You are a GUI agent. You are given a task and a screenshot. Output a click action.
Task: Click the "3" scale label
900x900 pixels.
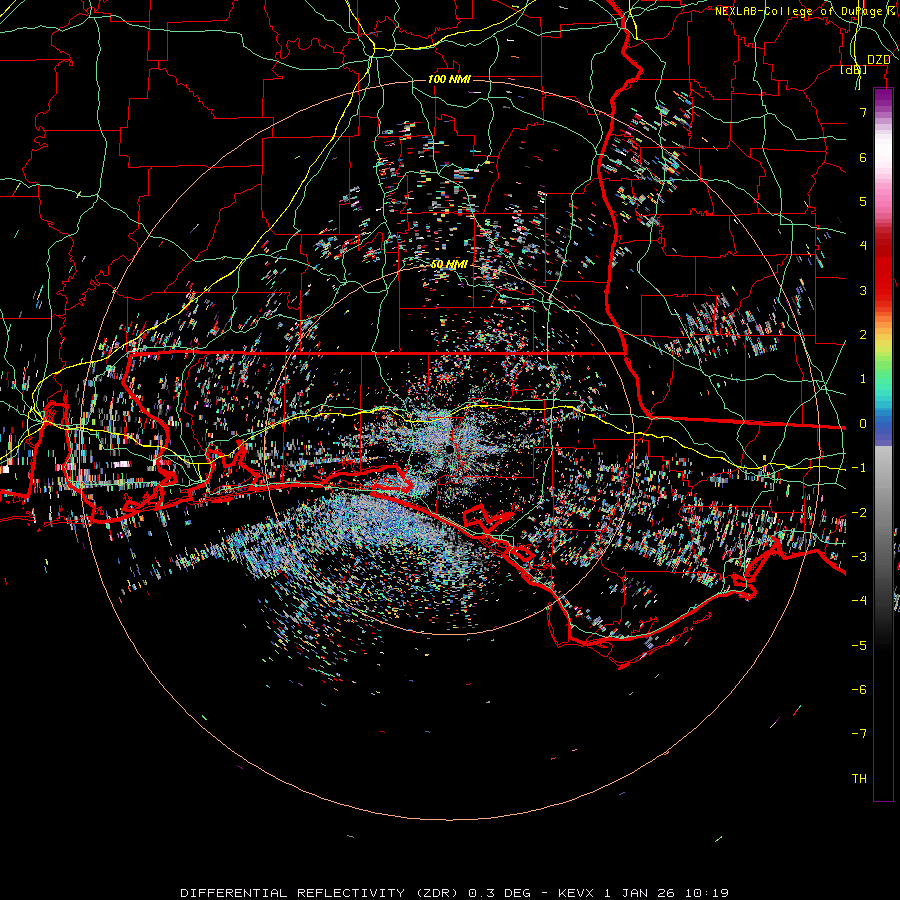pyautogui.click(x=863, y=290)
